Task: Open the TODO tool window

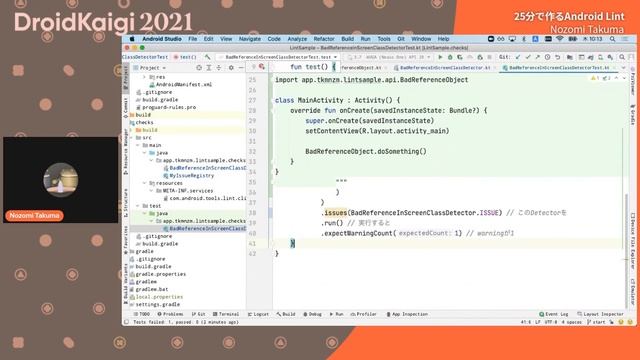Action: click(142, 314)
